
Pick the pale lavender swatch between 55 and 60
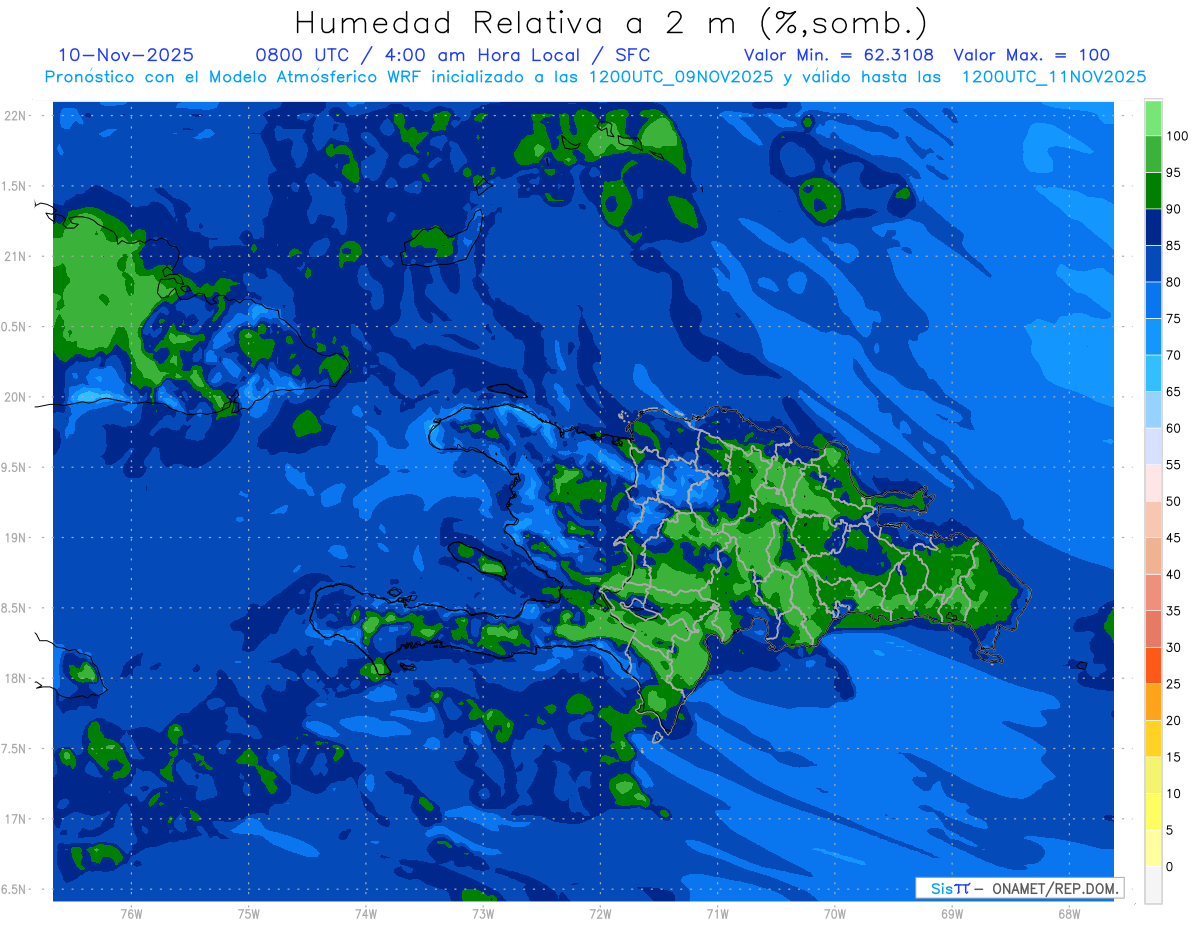pos(1153,446)
